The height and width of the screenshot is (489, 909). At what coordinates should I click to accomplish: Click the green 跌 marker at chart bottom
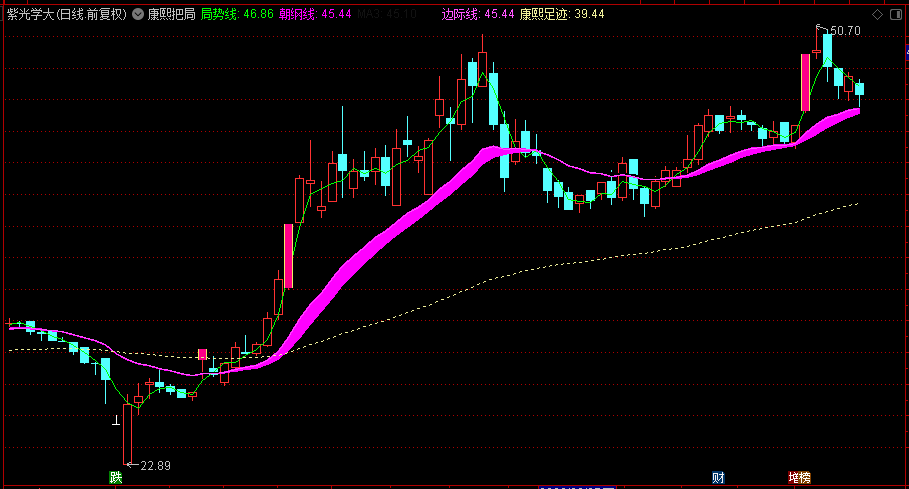pyautogui.click(x=116, y=477)
